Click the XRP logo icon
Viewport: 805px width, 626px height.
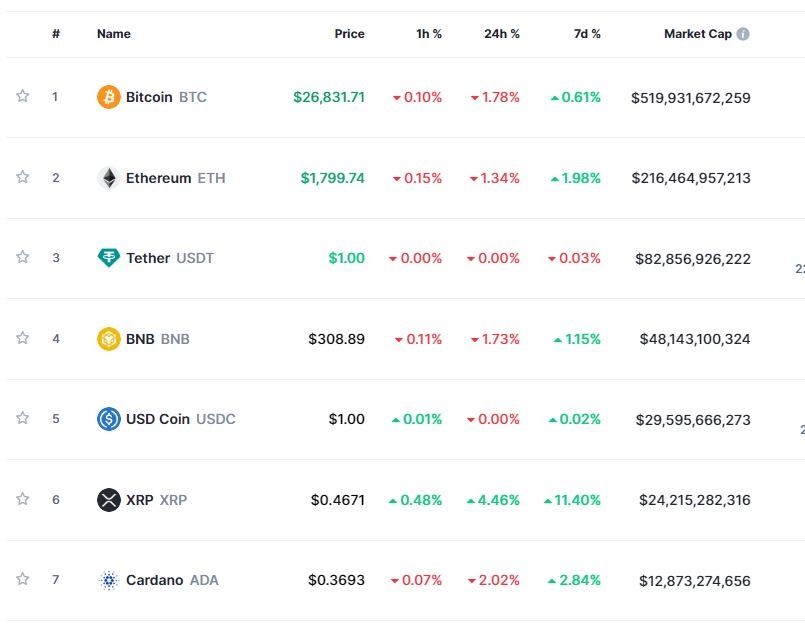pyautogui.click(x=108, y=499)
